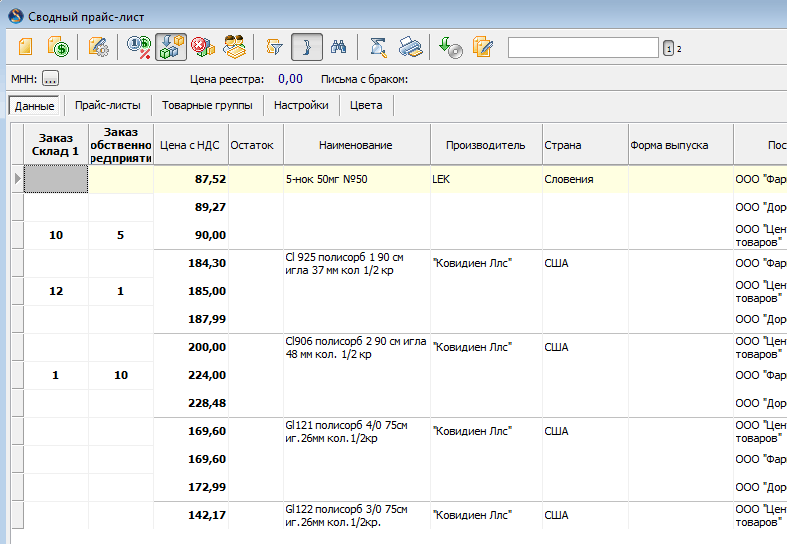The height and width of the screenshot is (544, 787).
Task: Select the price cell 187,99
Action: 191,320
